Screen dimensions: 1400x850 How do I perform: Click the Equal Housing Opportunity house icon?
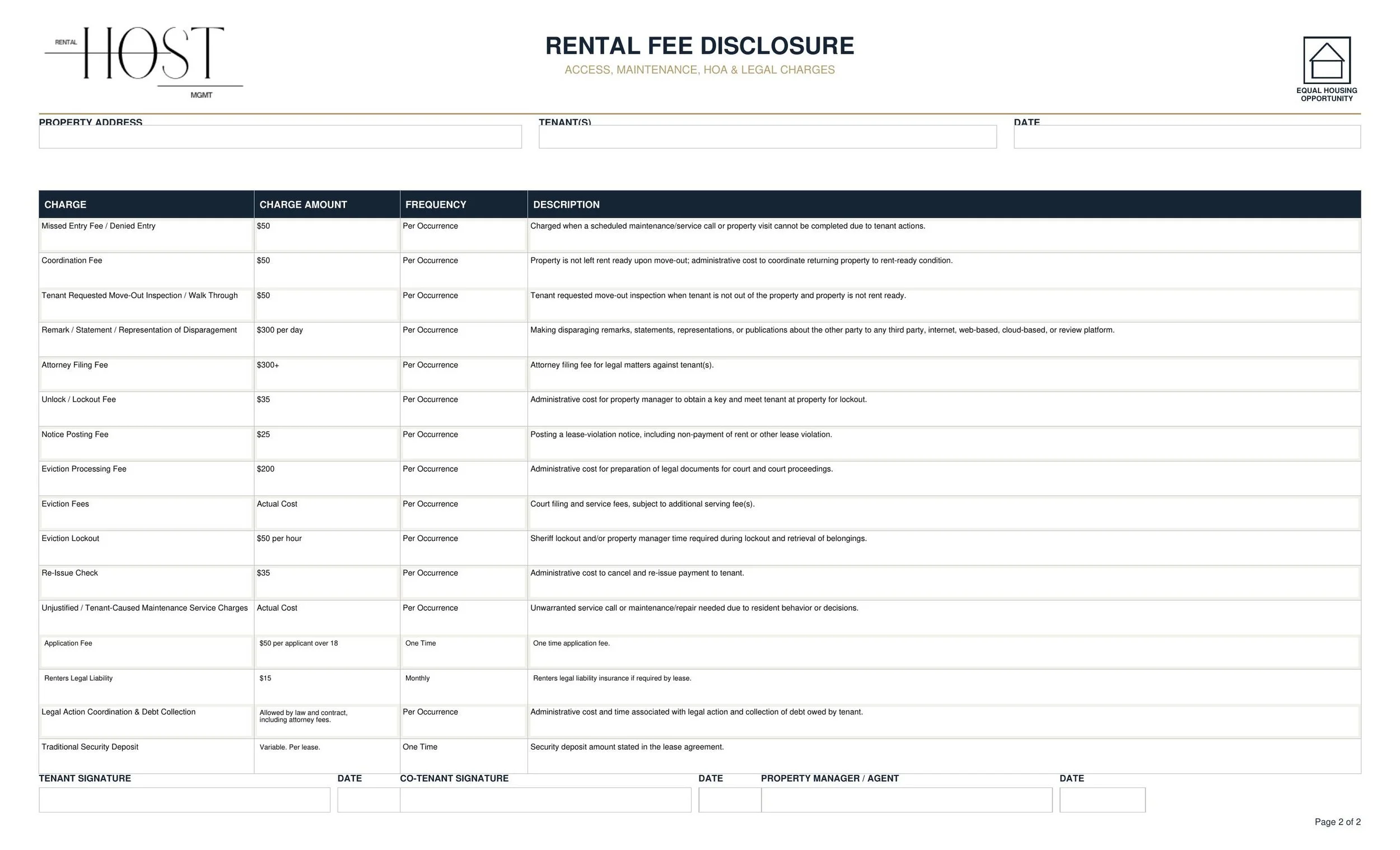(1327, 60)
